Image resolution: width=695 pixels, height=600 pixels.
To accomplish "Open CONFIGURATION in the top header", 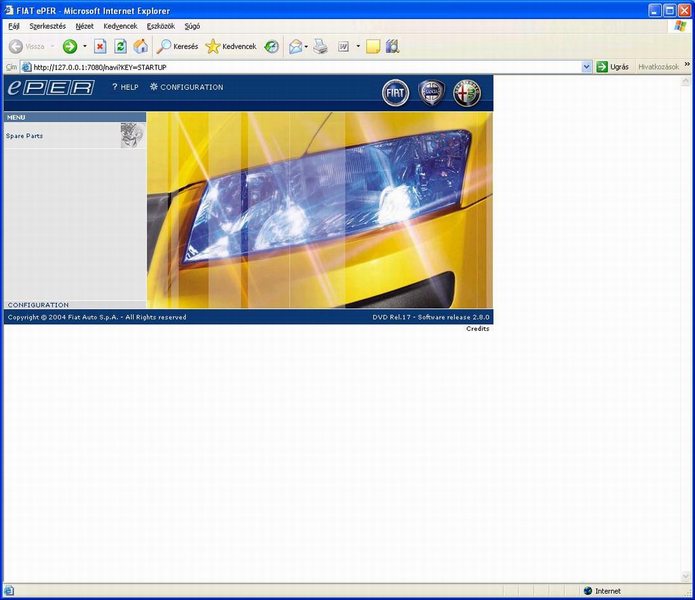I will (187, 87).
